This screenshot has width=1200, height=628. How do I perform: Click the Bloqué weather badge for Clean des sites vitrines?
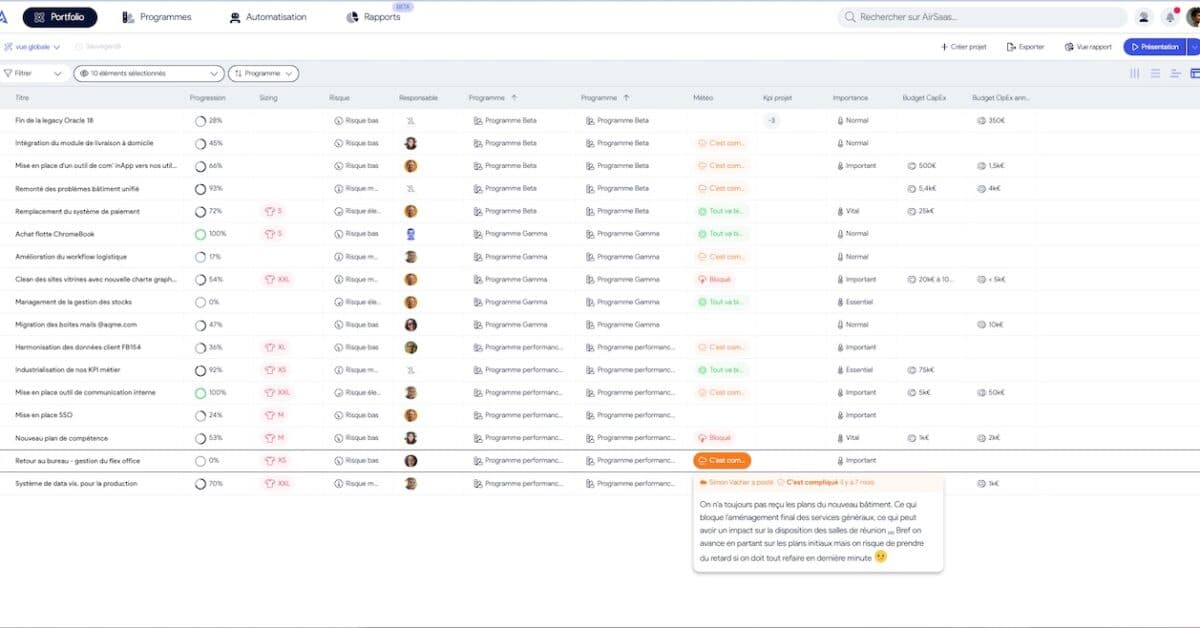[x=715, y=279]
